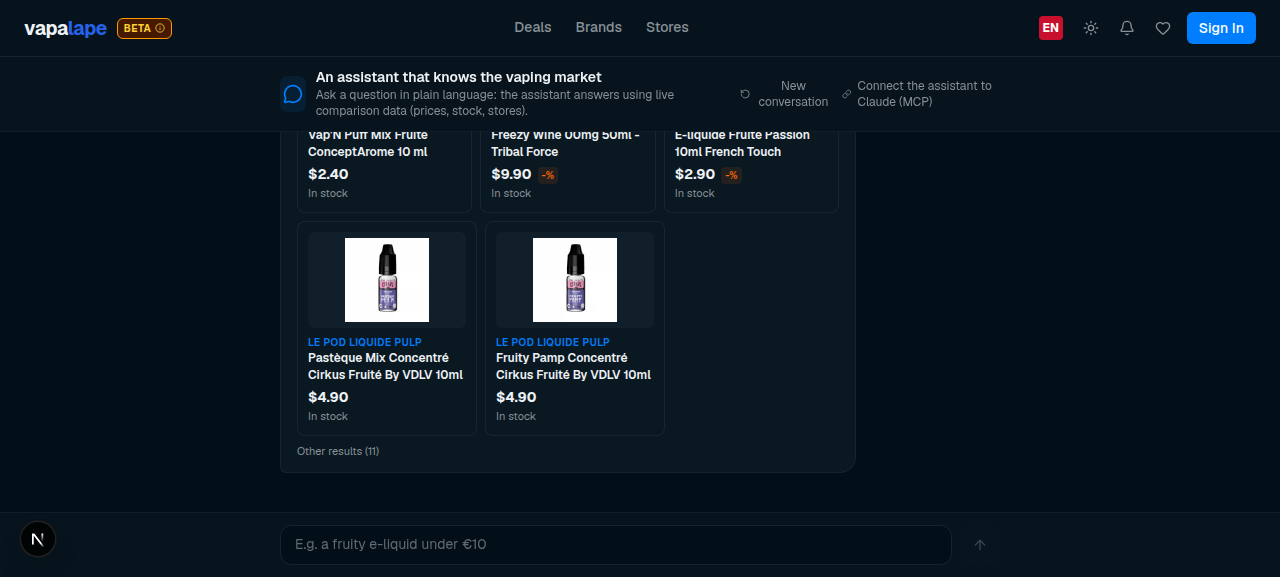
Task: Click the send arrow button
Action: (x=980, y=545)
